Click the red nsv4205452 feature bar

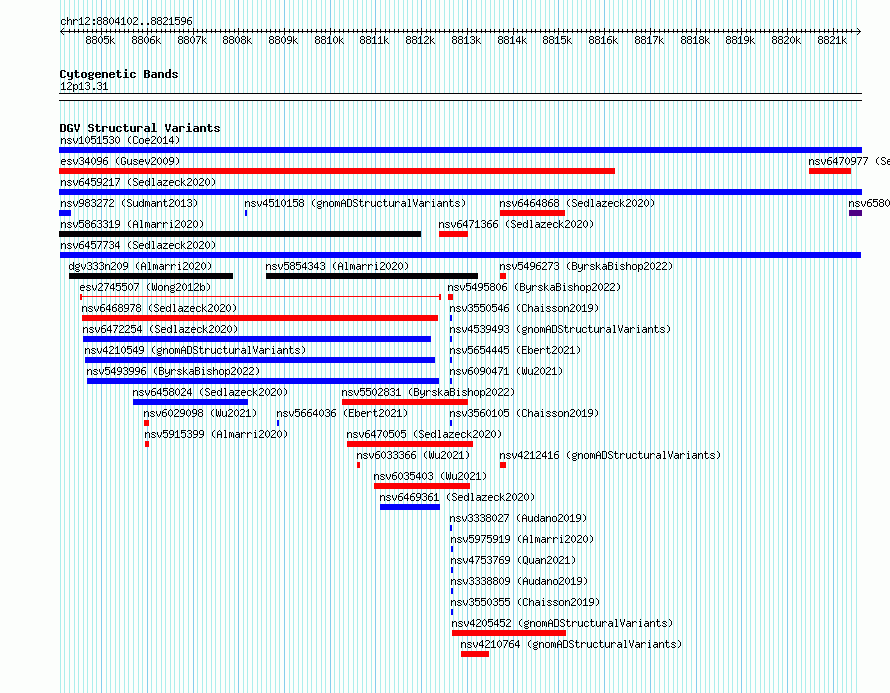509,633
